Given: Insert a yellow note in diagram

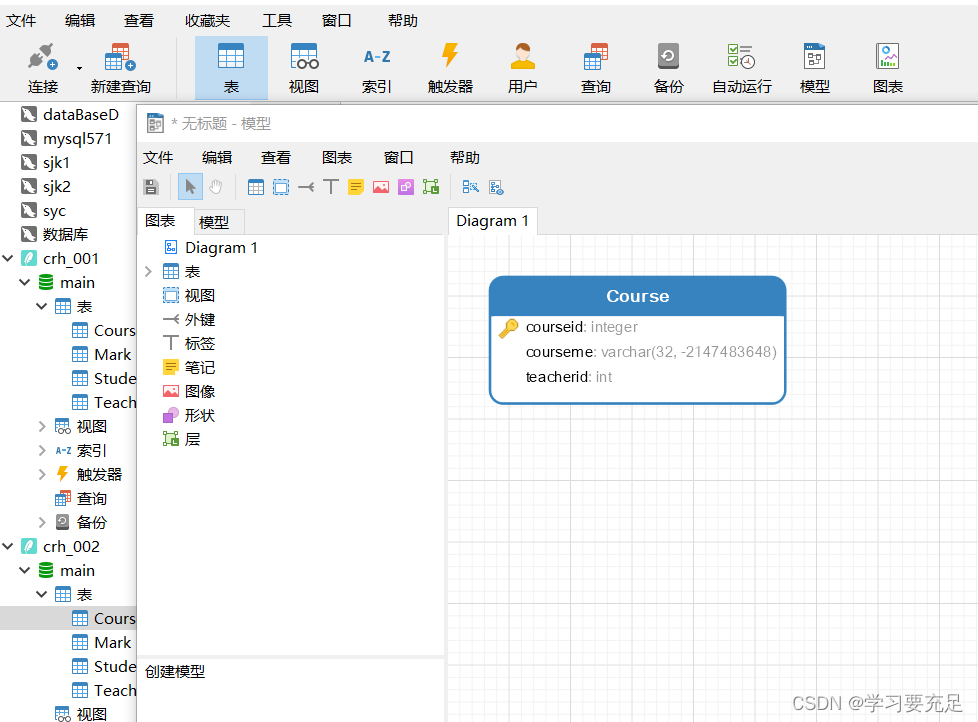Looking at the screenshot, I should pos(356,187).
